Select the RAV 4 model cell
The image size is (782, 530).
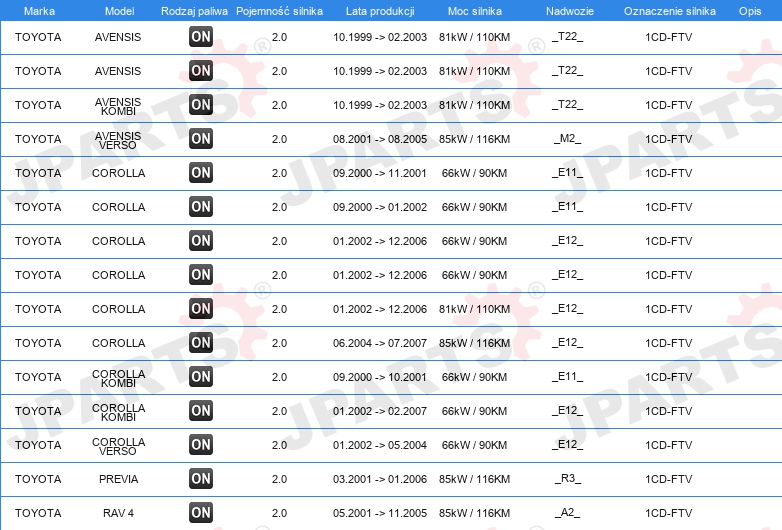pyautogui.click(x=118, y=513)
